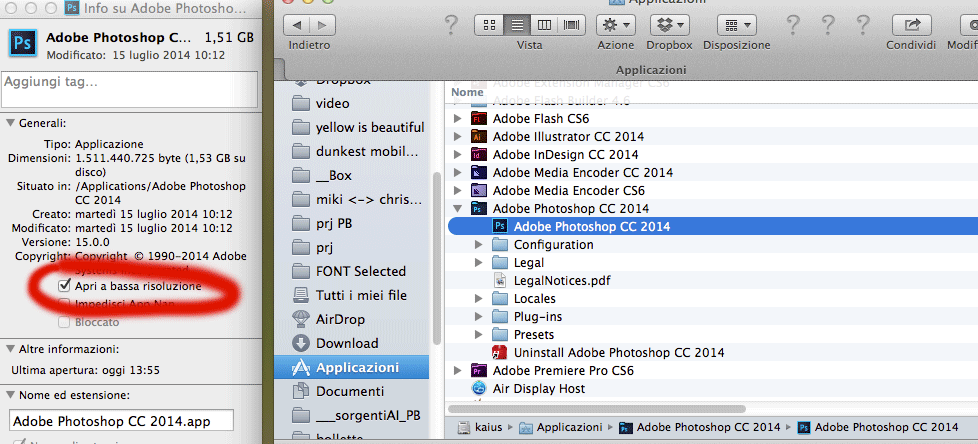Click the Adobe Premiere Pro CS6 icon
Screen dimensions: 978x444
click(478, 370)
